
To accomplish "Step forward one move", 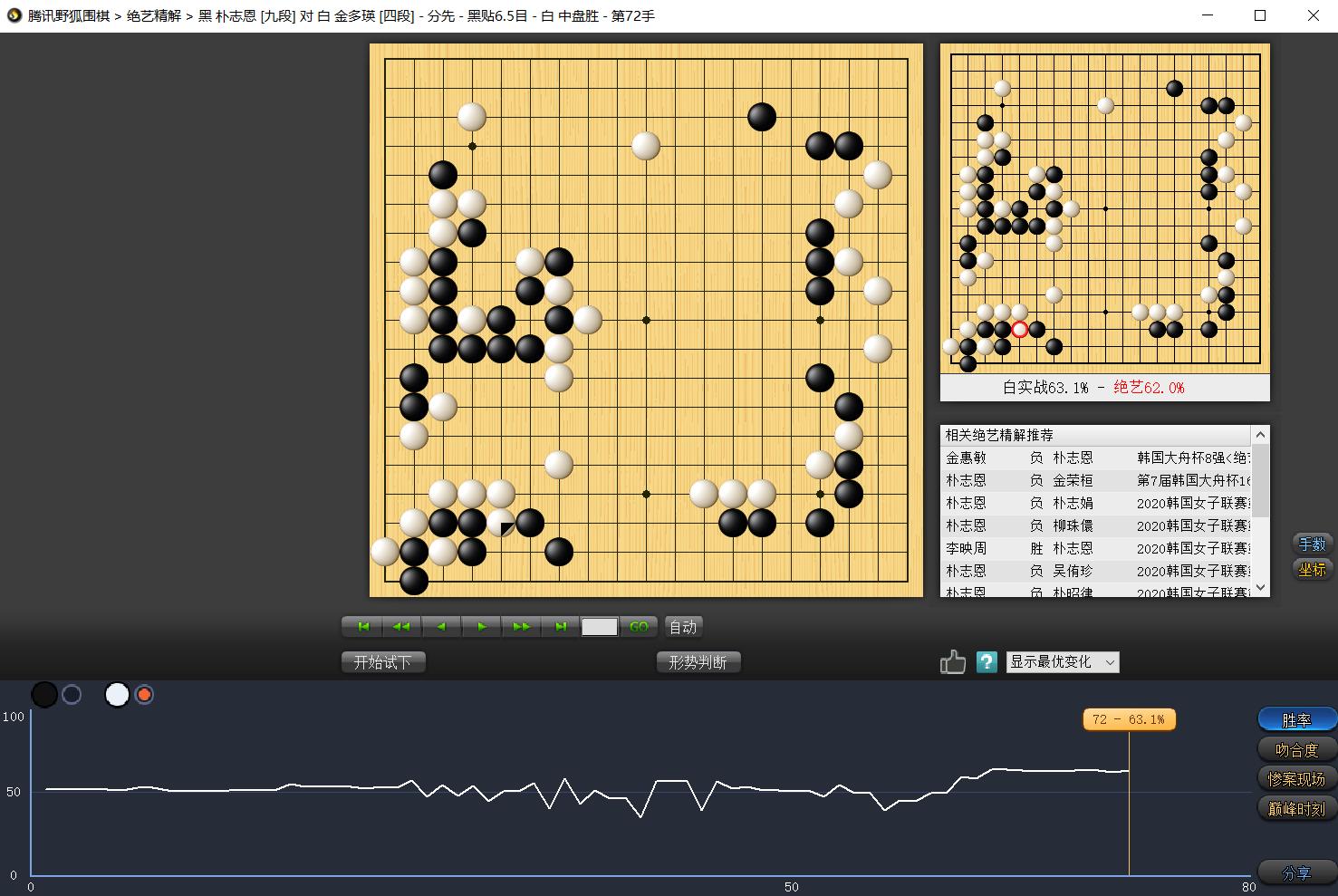I will point(481,627).
